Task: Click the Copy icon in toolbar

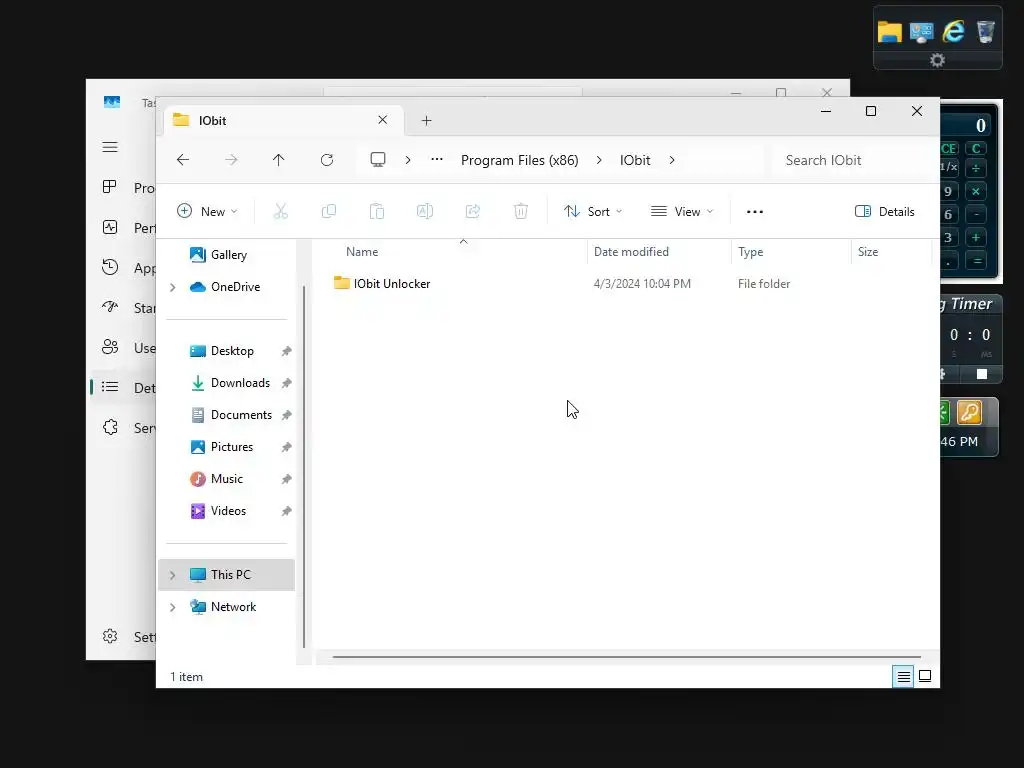Action: tap(329, 212)
